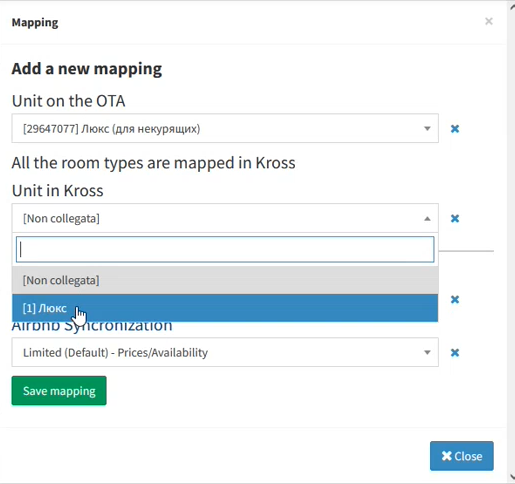The image size is (515, 484).
Task: Click the vertical scrollbar track of the dialog
Action: tap(512, 242)
